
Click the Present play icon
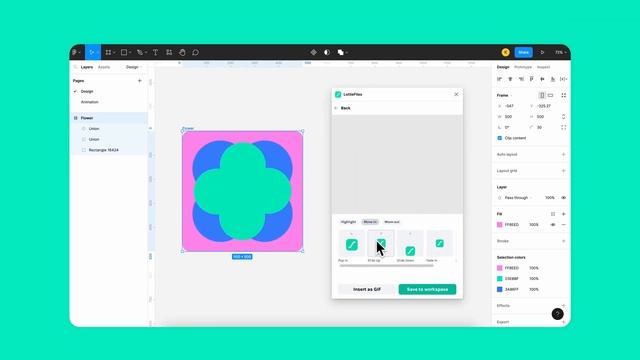(x=542, y=52)
